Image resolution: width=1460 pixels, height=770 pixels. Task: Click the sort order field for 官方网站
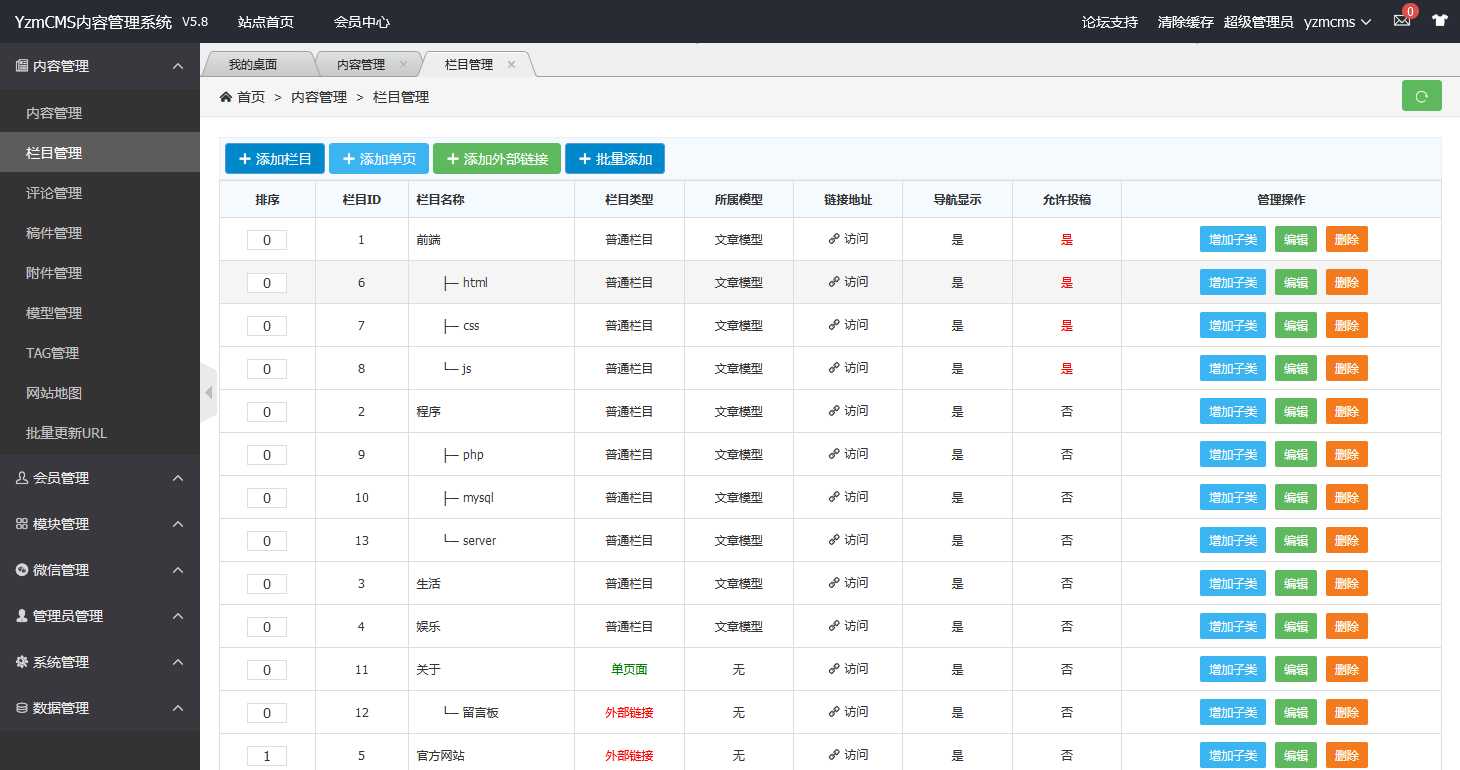(267, 756)
